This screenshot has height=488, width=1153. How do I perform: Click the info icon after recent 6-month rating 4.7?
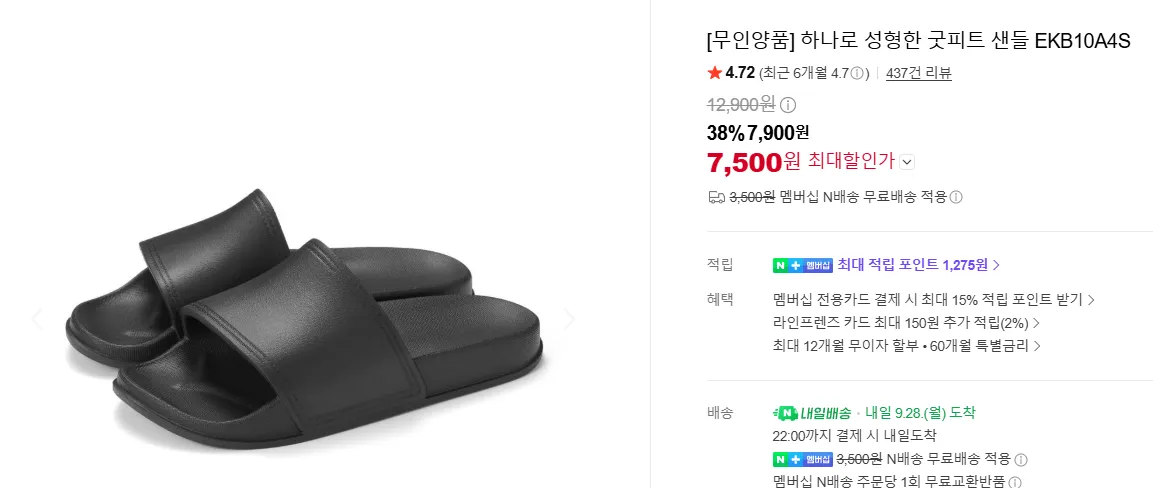[857, 73]
